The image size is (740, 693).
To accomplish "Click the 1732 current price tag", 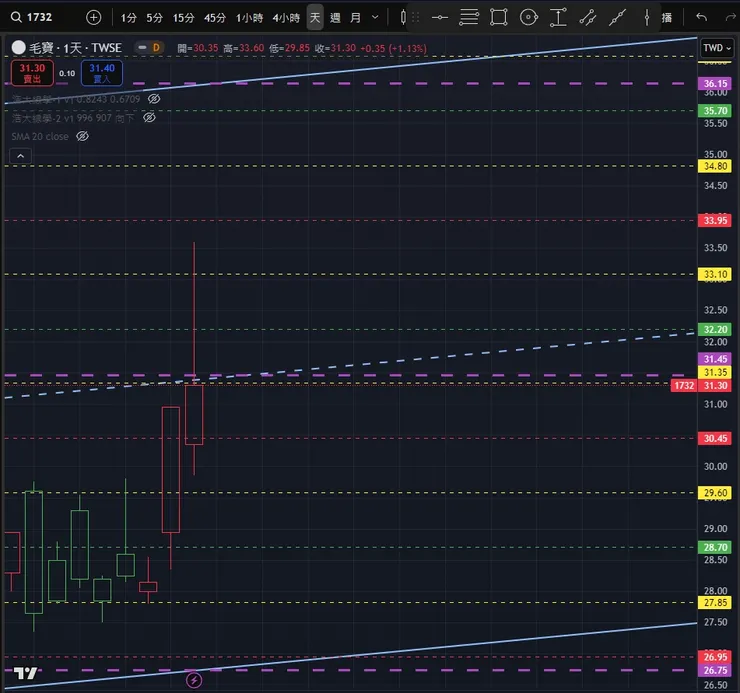I will (684, 385).
